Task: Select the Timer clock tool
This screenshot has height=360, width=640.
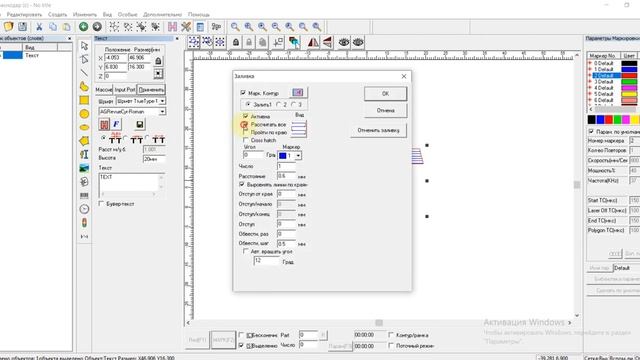Action: pyautogui.click(x=84, y=209)
